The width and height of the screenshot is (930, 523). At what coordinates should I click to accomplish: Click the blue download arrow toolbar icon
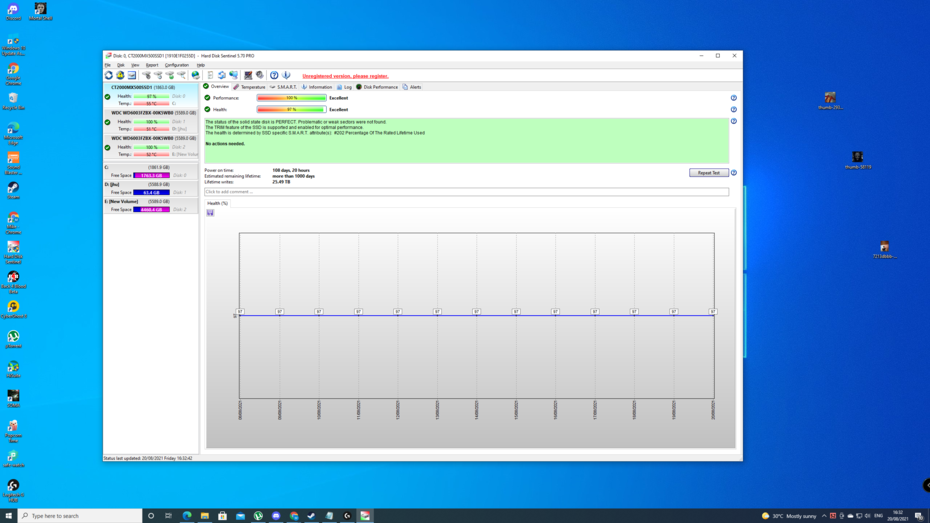[286, 75]
